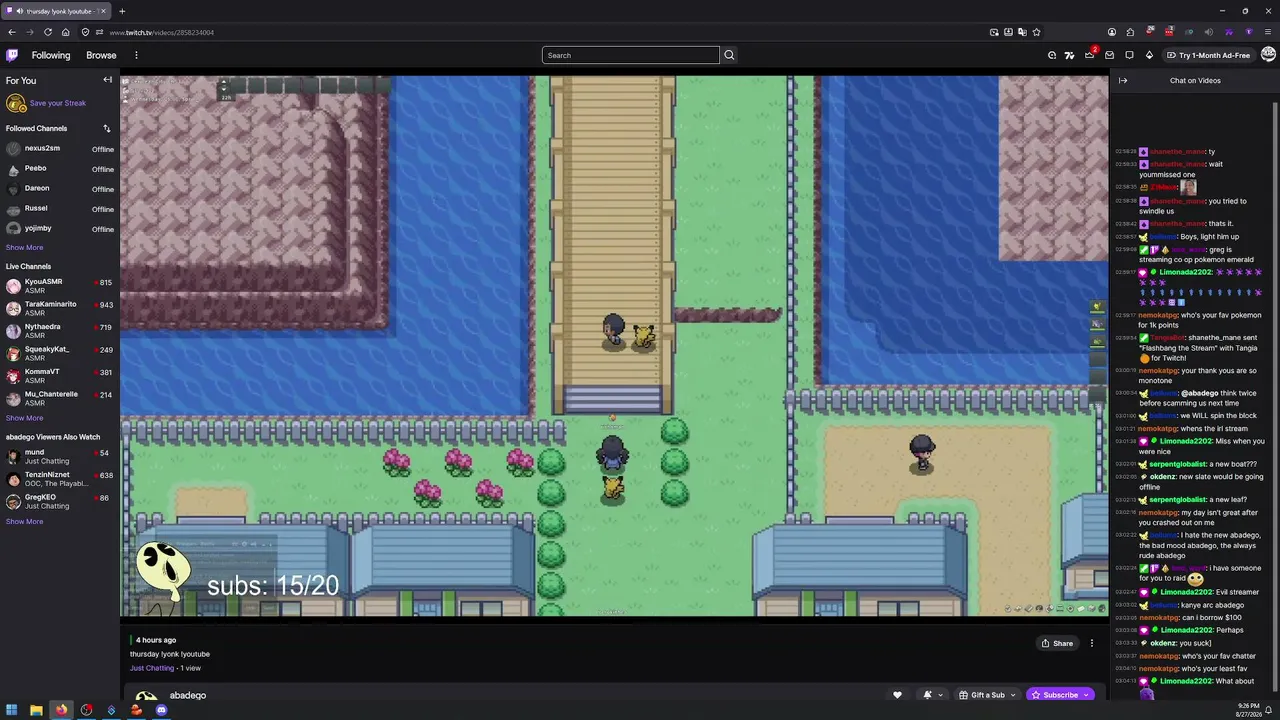
Task: Collapse the Chat on Videos panel
Action: [1123, 80]
